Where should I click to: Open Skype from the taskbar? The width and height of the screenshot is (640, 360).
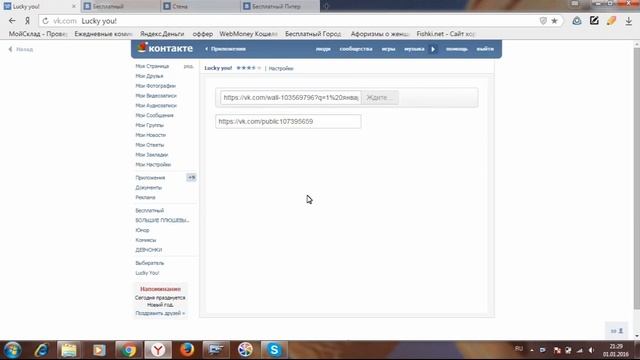pos(274,350)
